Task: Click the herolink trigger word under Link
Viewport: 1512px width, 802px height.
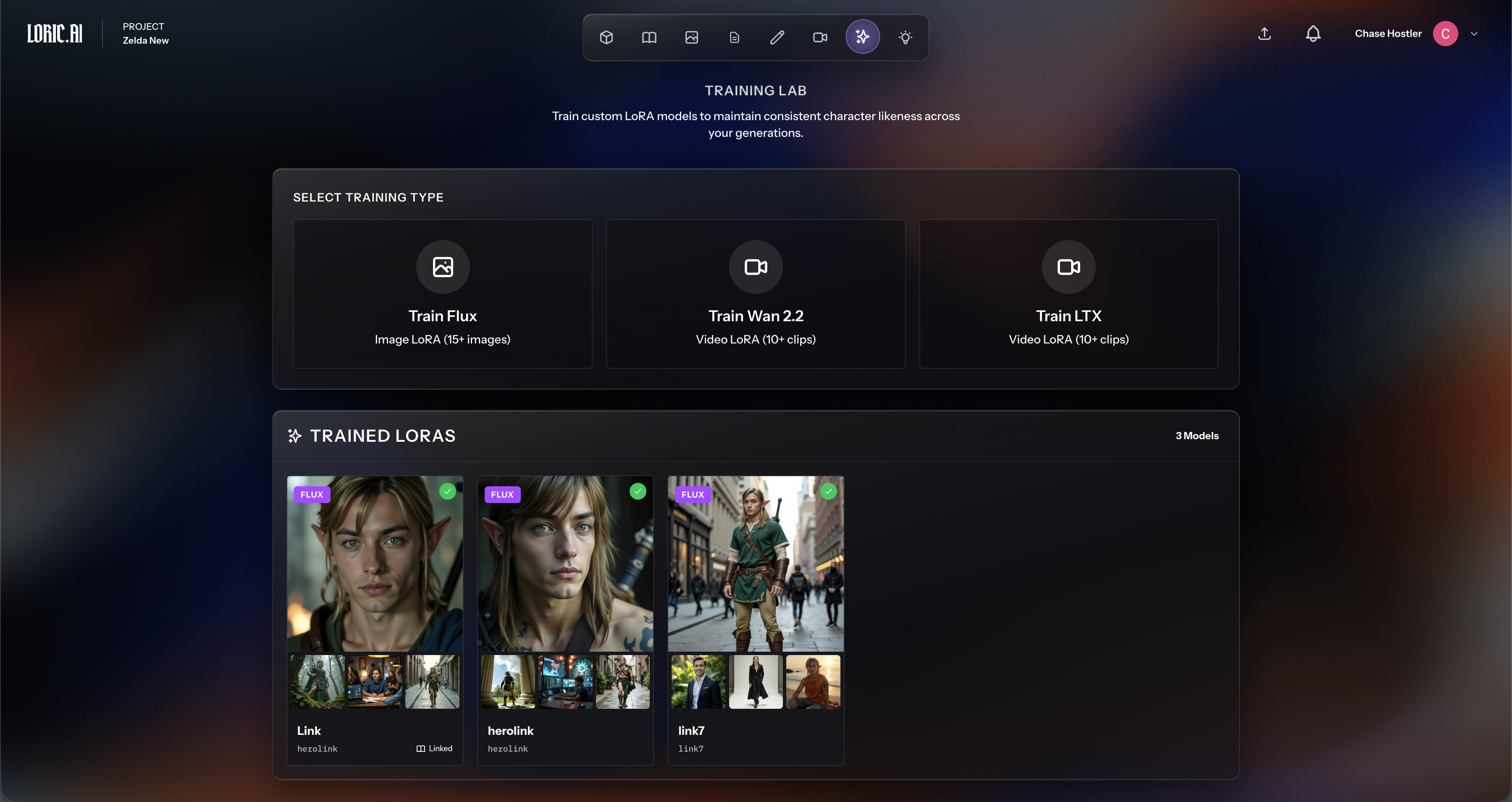Action: [317, 749]
